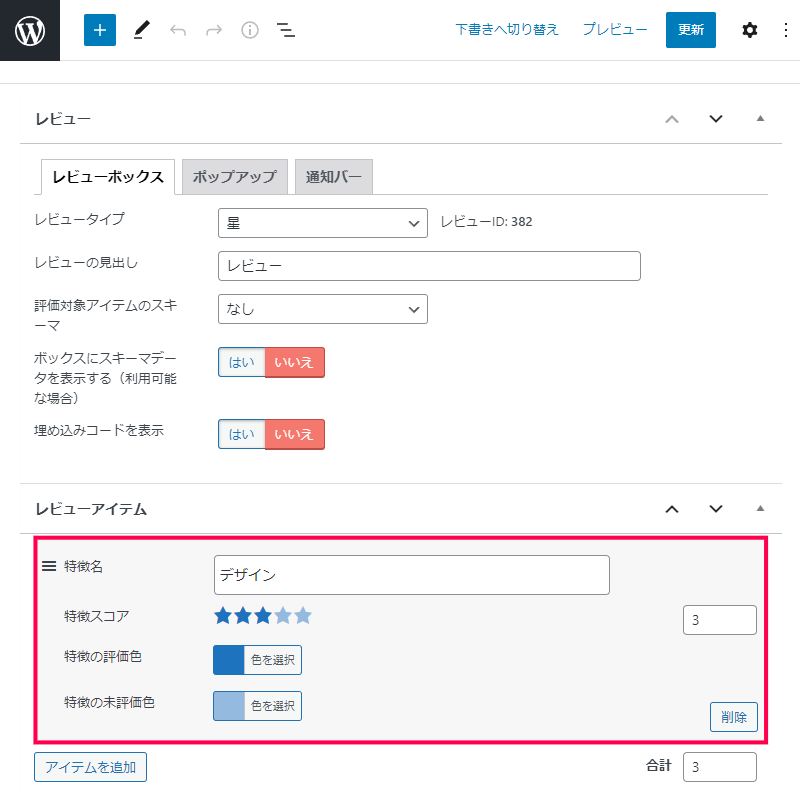Open the settings gear icon
Screen dimensions: 800x791
(x=749, y=30)
